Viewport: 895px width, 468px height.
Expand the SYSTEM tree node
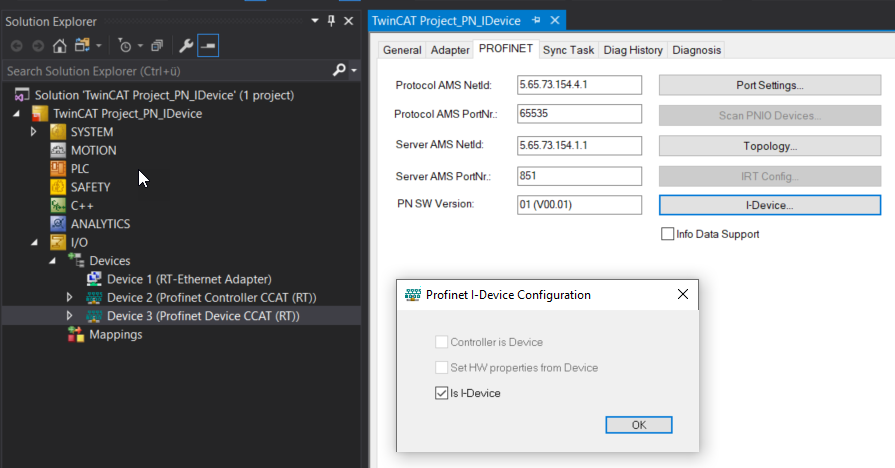(34, 132)
